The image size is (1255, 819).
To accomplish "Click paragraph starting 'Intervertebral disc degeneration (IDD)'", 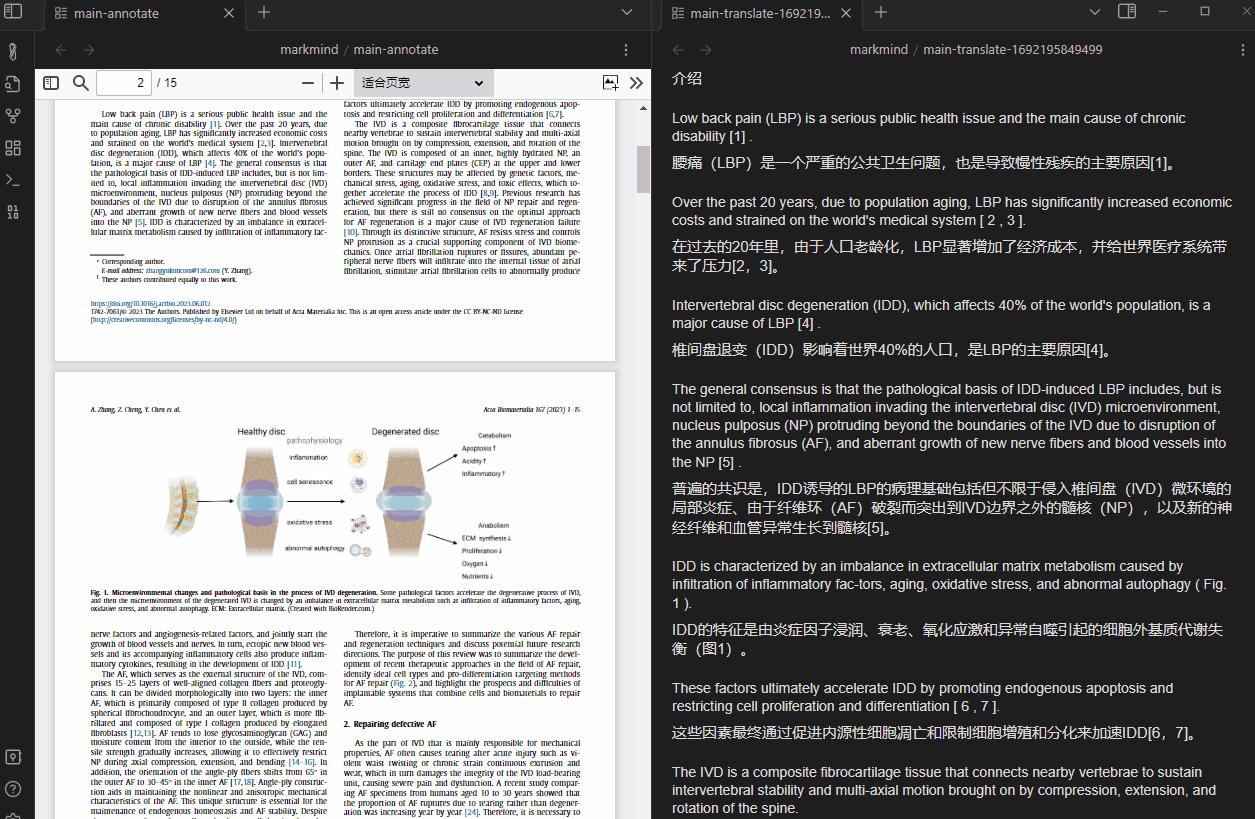I will (941, 314).
